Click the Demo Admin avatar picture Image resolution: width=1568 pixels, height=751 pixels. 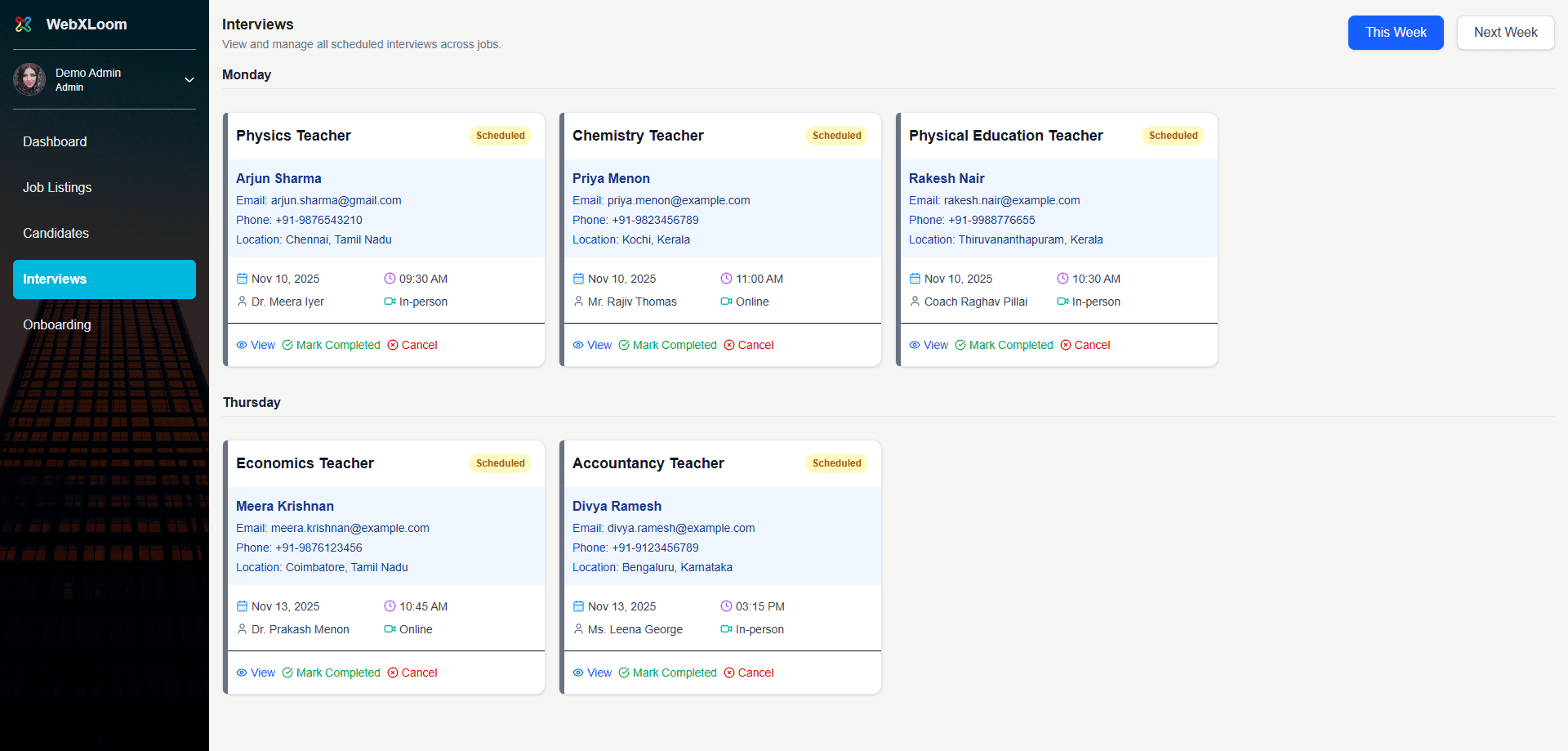click(29, 79)
